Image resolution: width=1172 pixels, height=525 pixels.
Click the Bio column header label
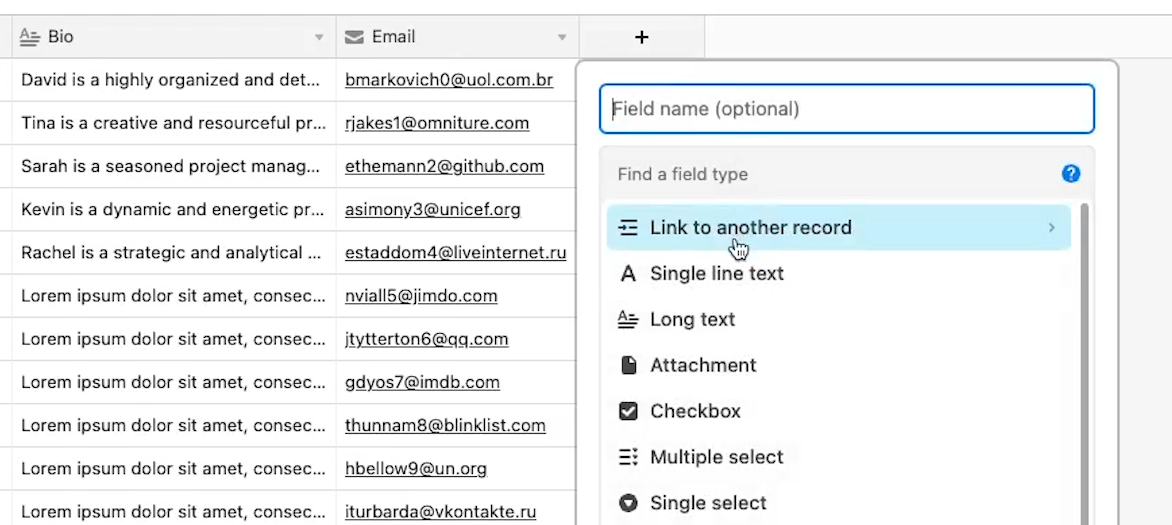(61, 37)
